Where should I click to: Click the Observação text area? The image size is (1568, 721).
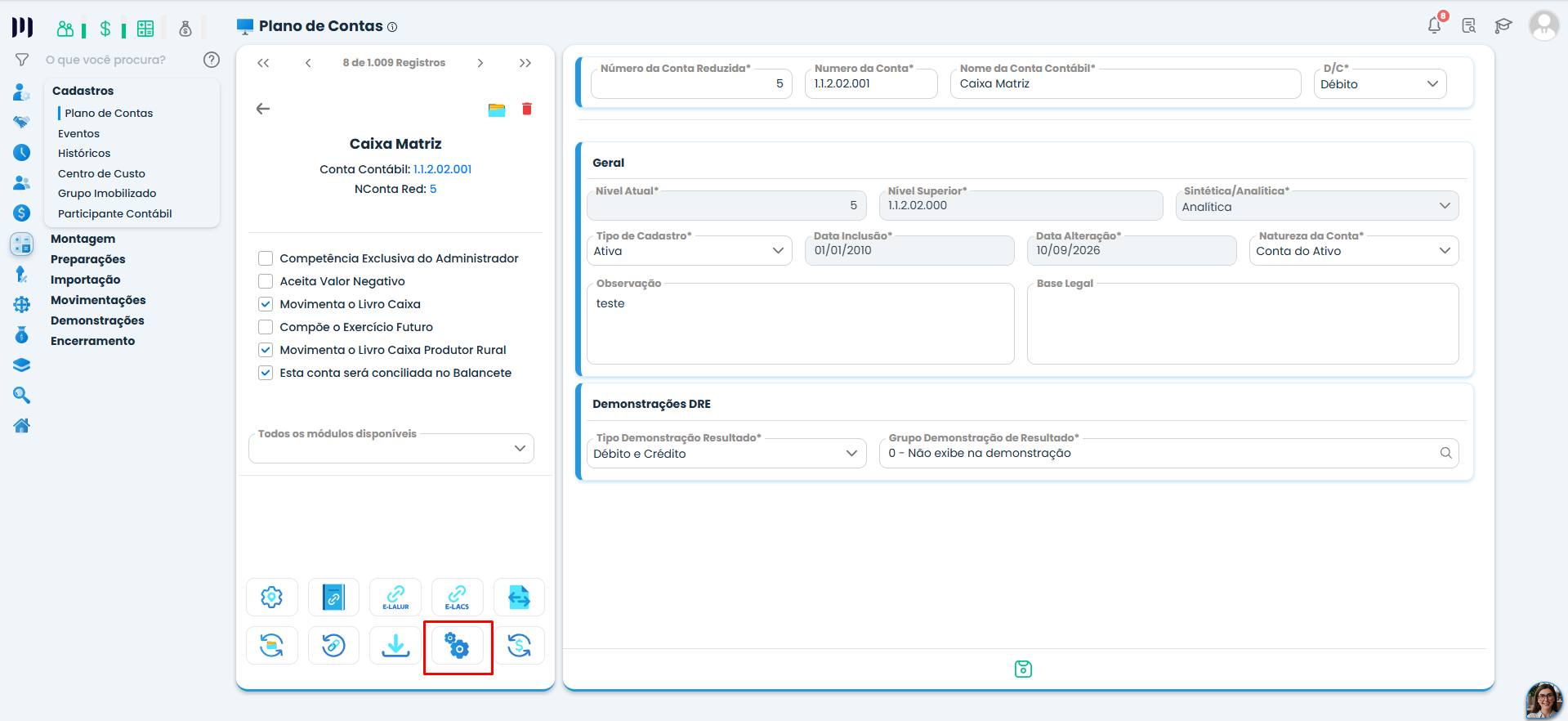tap(801, 324)
